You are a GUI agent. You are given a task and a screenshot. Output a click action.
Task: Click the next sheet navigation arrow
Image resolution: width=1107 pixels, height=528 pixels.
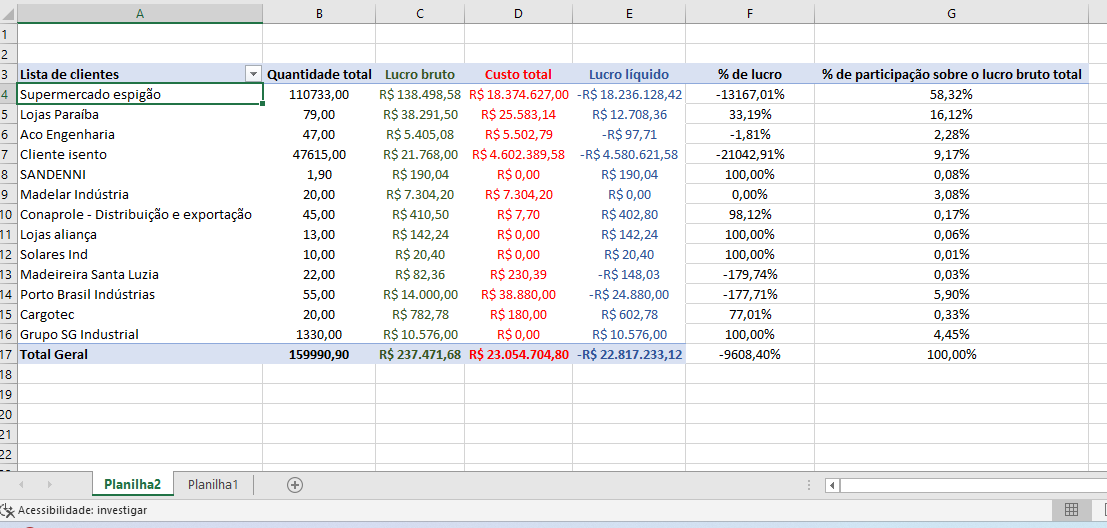(x=49, y=484)
